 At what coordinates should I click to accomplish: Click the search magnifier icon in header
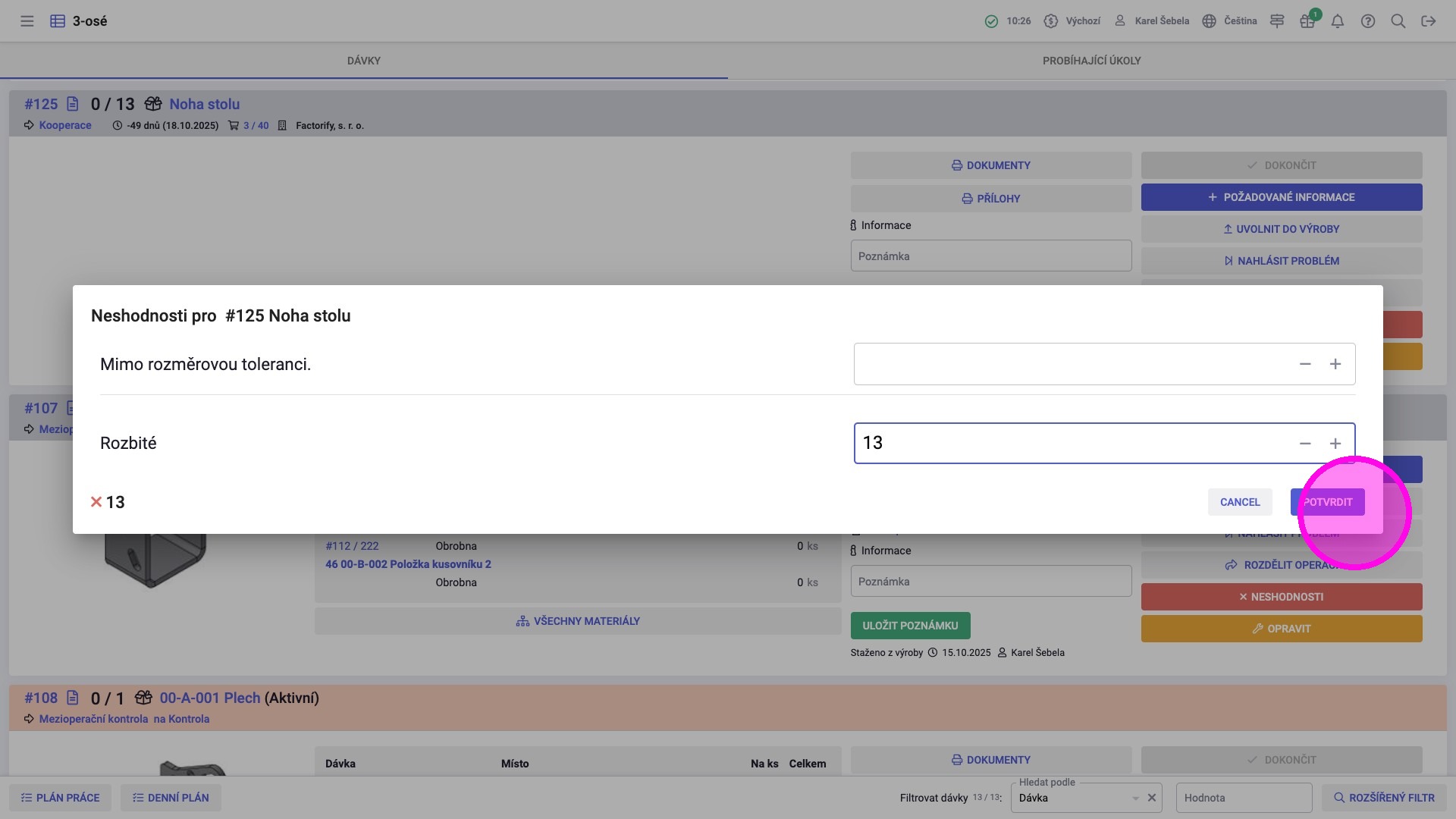(1398, 21)
